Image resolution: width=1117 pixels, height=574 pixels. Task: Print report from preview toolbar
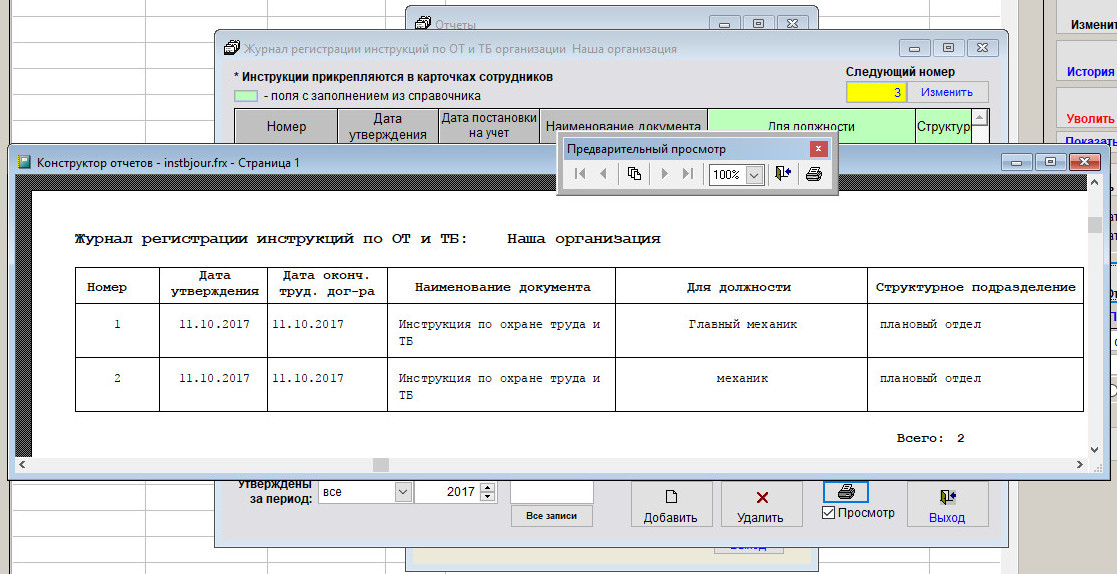[814, 174]
